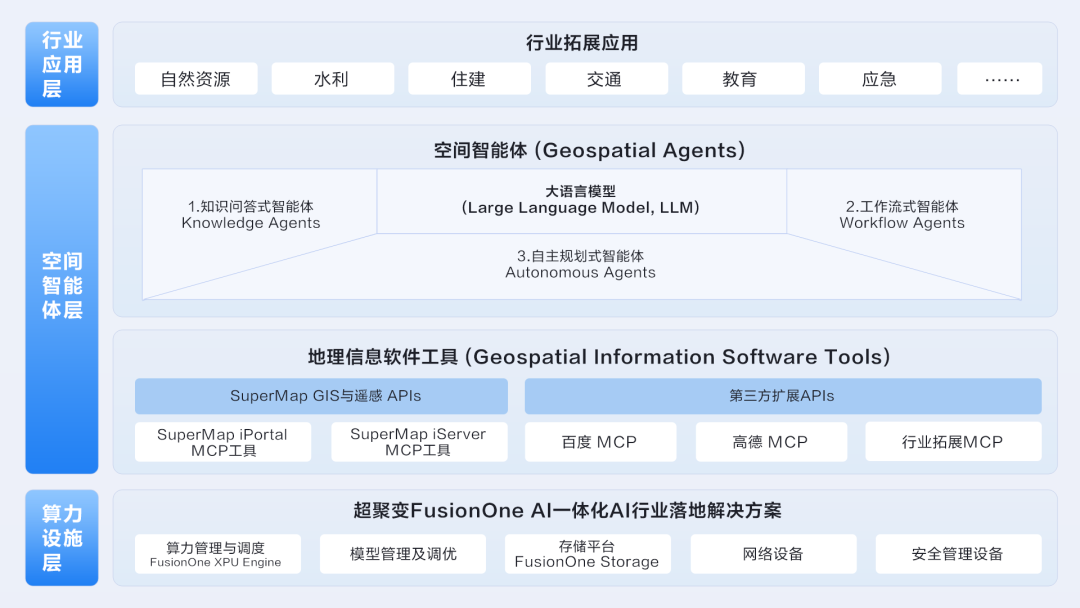Select the 水利 application box
Image resolution: width=1080 pixels, height=608 pixels.
pos(332,79)
